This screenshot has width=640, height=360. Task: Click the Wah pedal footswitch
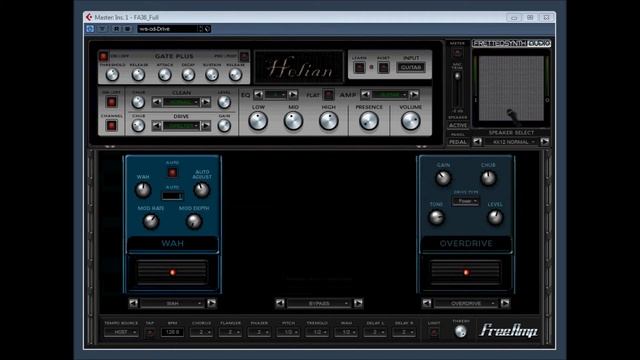pyautogui.click(x=172, y=272)
